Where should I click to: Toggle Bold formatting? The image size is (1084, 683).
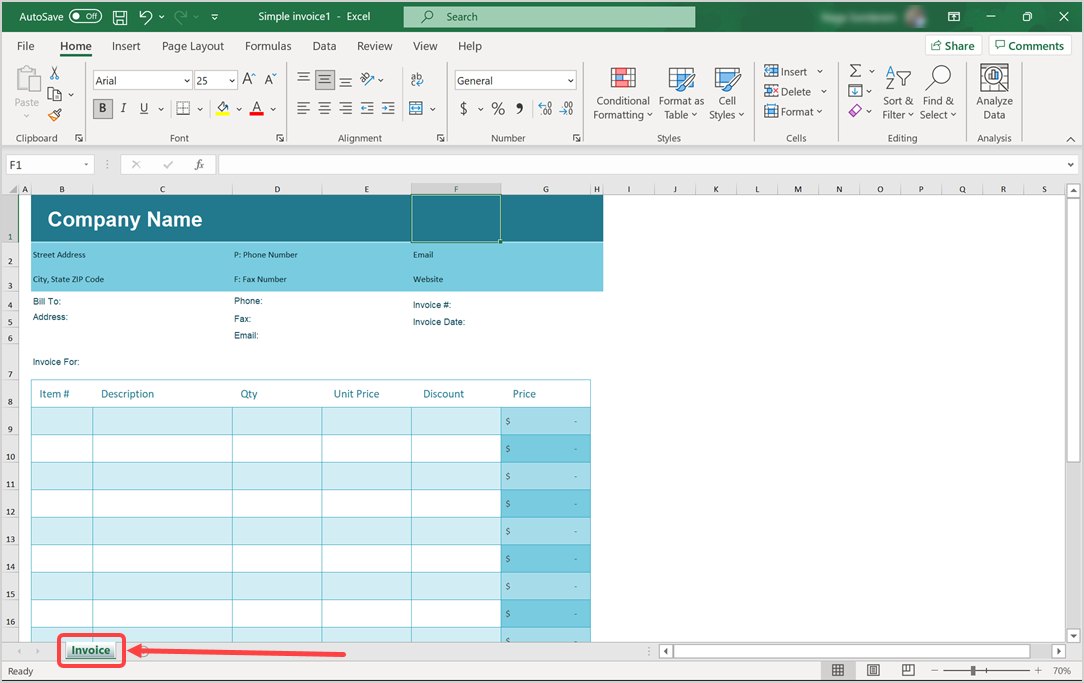(102, 108)
